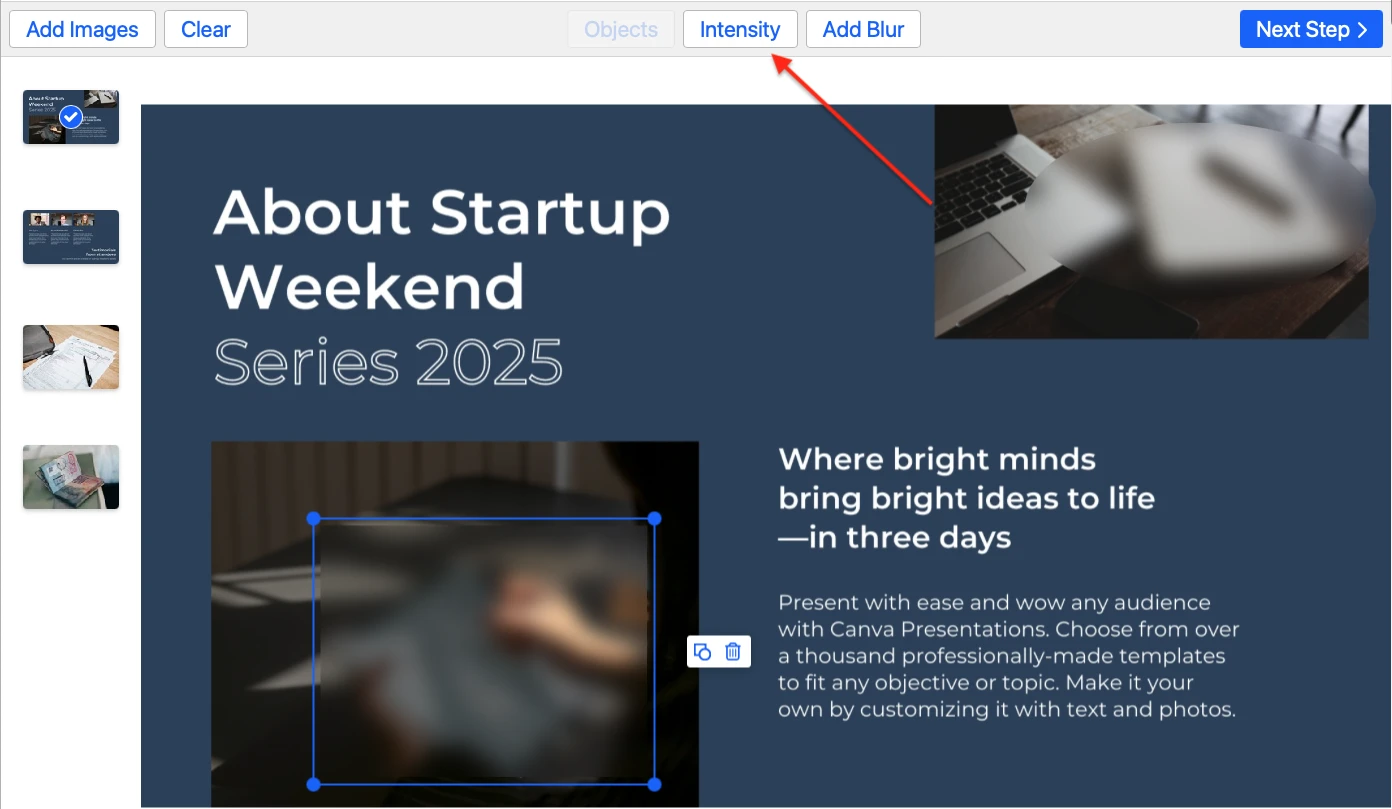Select the top-left handle of blur box
Screen dimensions: 1392x809
(313, 519)
